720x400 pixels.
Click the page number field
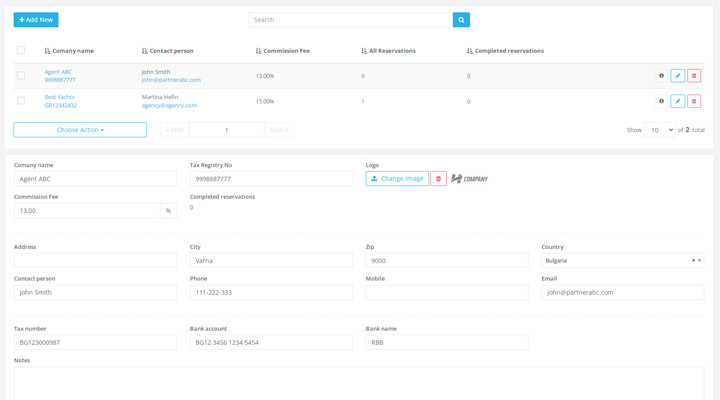click(x=226, y=130)
